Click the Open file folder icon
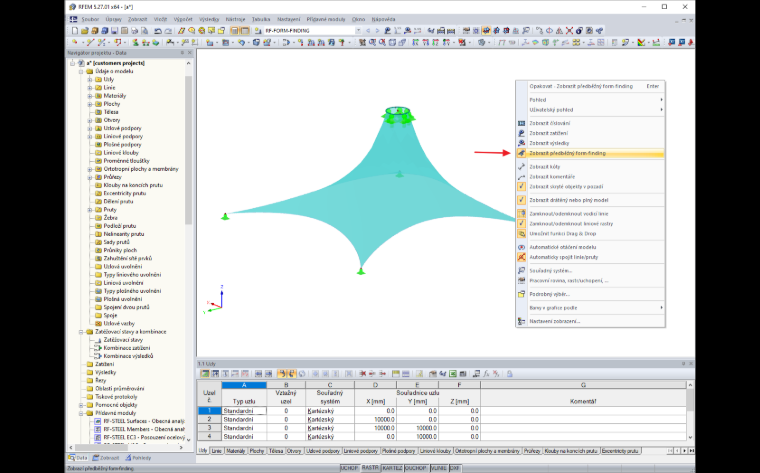This screenshot has height=473, width=760. tap(84, 31)
